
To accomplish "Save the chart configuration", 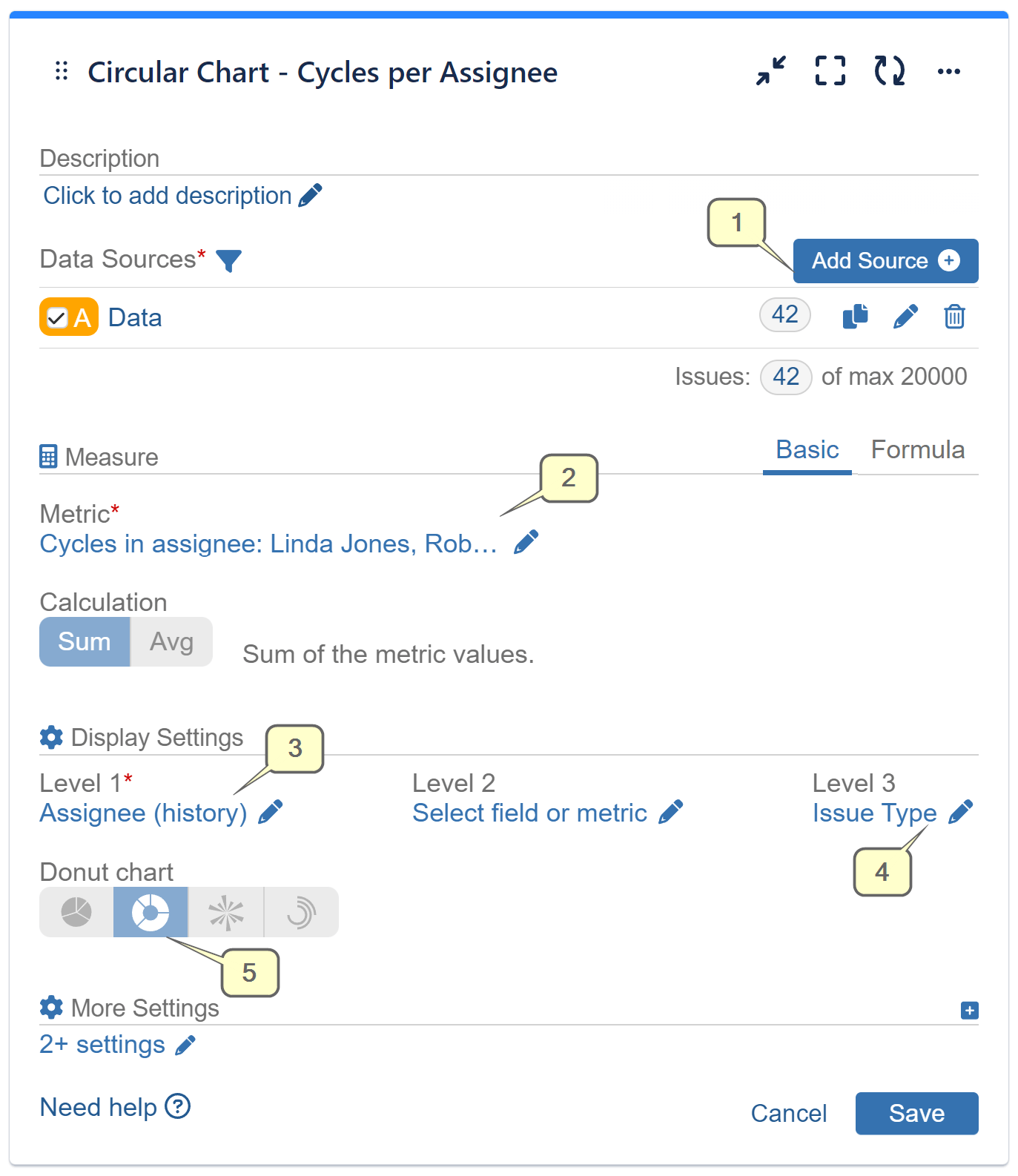I will point(916,1113).
